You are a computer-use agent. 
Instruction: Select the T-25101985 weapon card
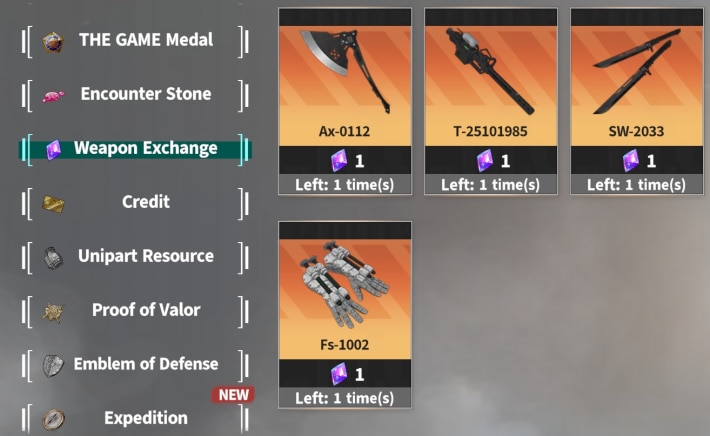click(491, 101)
